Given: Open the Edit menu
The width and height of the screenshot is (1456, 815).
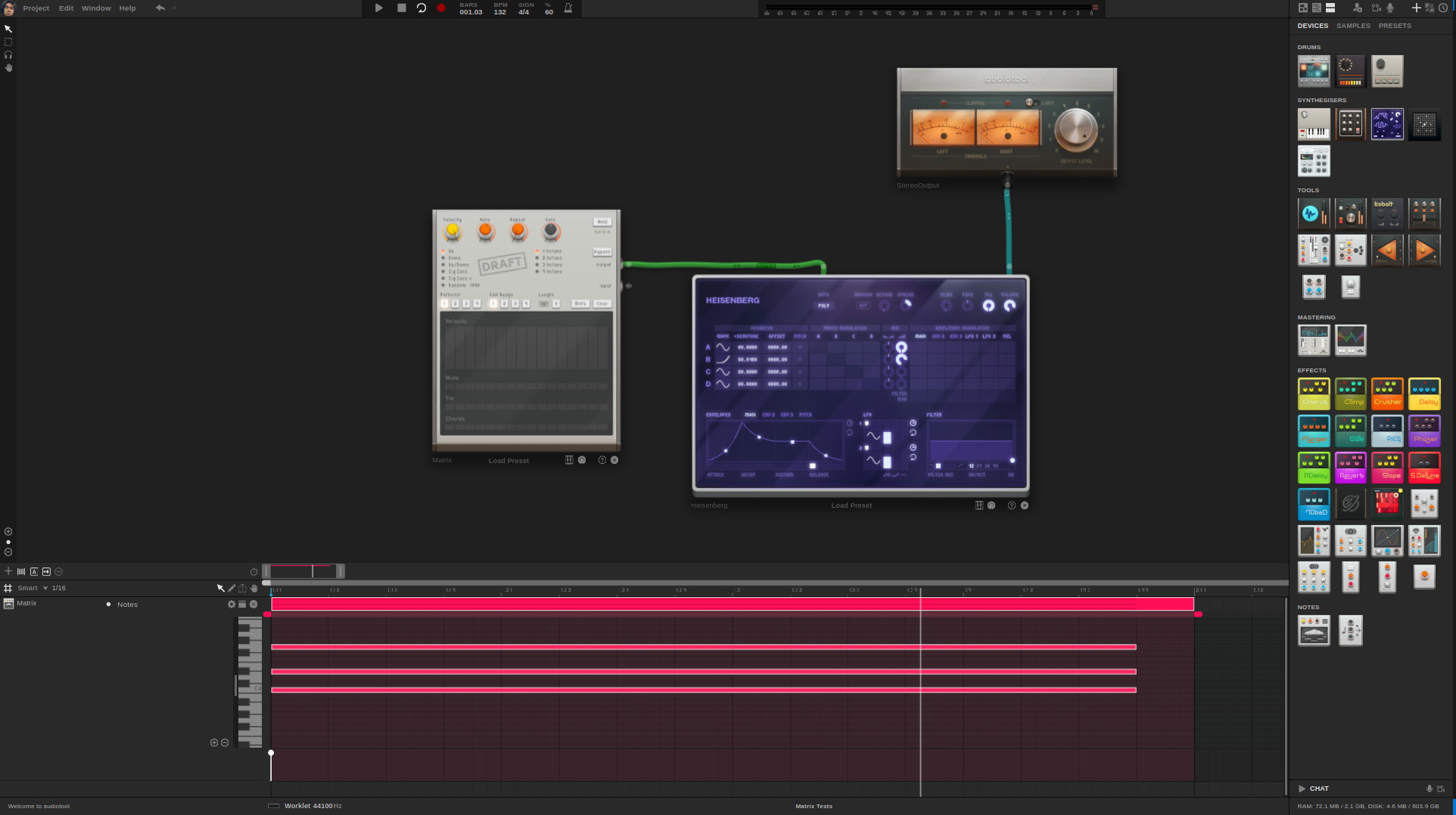Looking at the screenshot, I should click(x=67, y=8).
